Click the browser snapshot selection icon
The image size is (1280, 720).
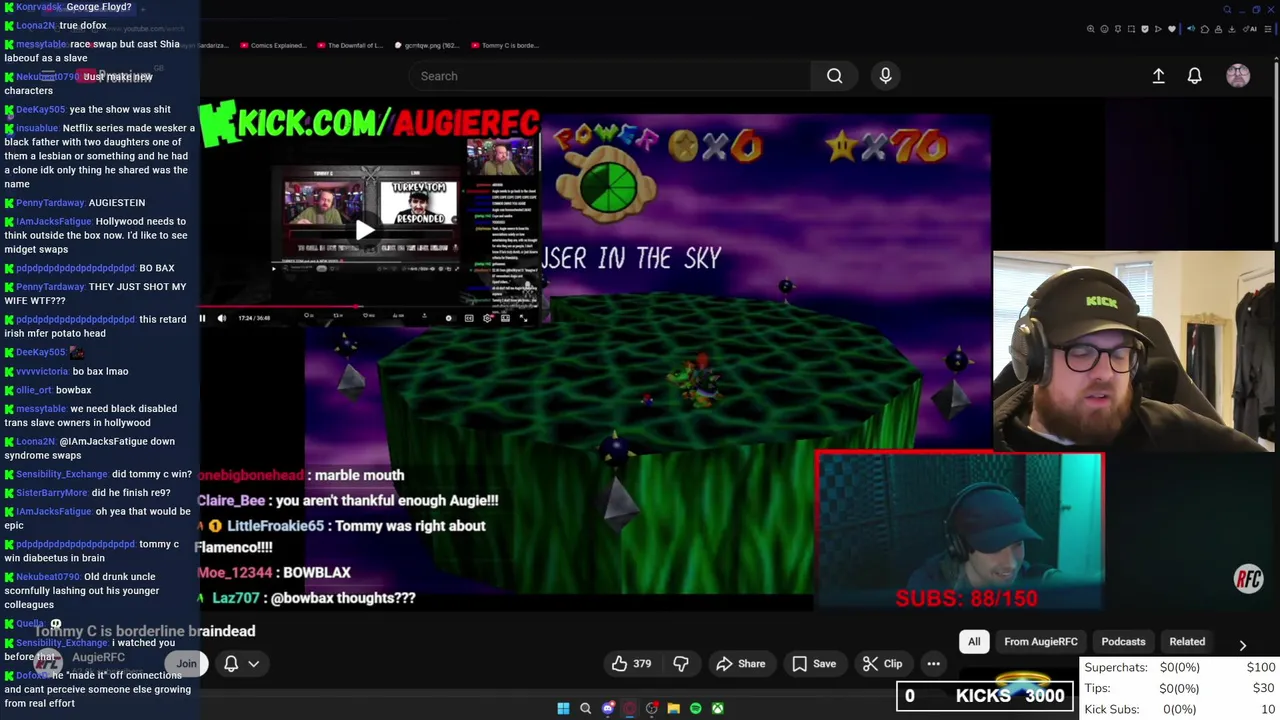[1131, 29]
